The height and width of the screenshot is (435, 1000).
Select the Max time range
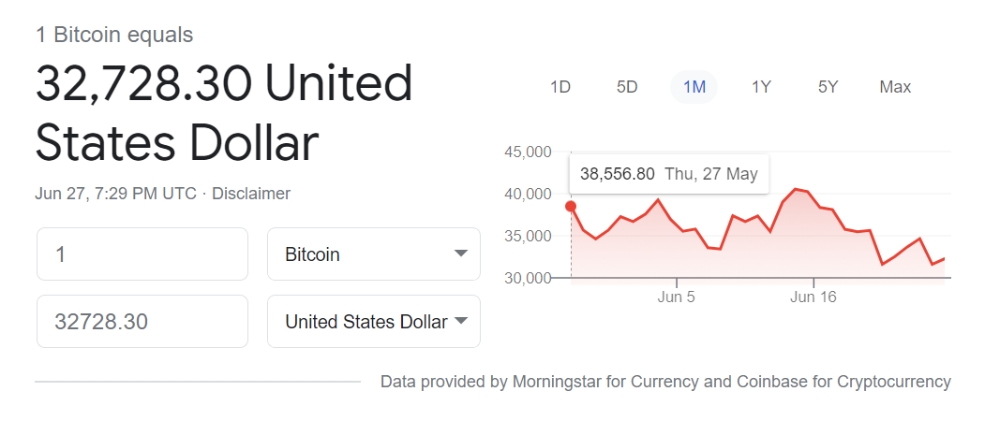pyautogui.click(x=895, y=87)
